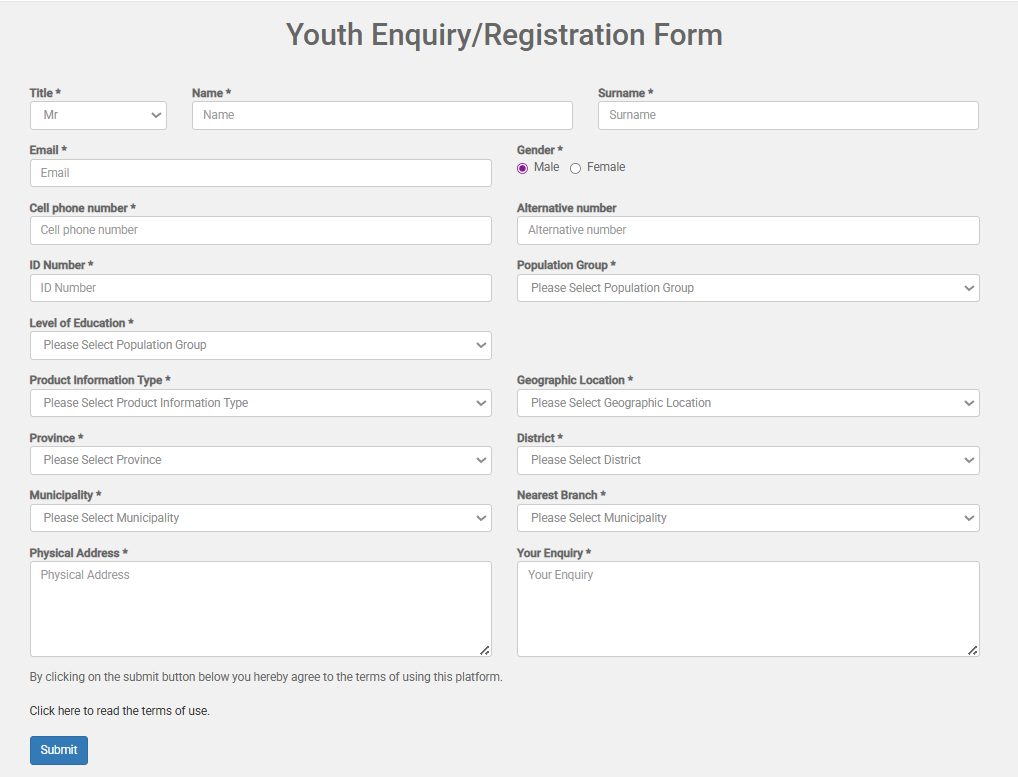Open the Municipality dropdown

260,518
